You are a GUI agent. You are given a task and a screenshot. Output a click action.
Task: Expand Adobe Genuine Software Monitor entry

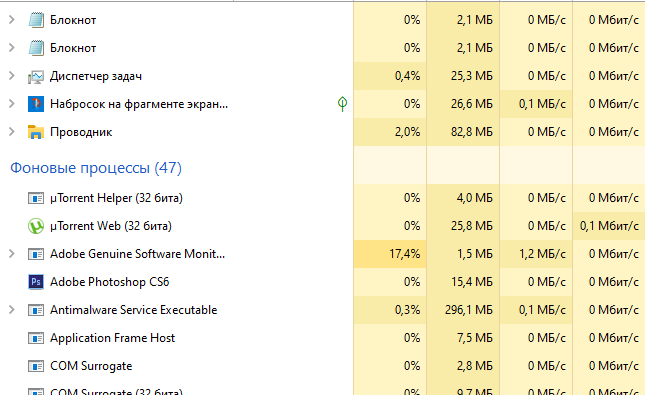click(12, 254)
